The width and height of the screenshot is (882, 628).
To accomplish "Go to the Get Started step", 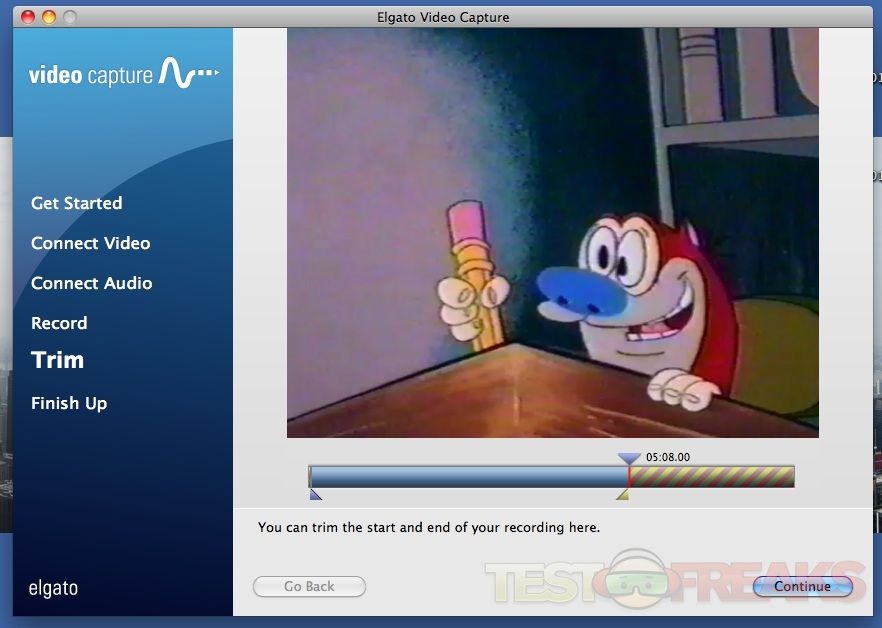I will 76,203.
